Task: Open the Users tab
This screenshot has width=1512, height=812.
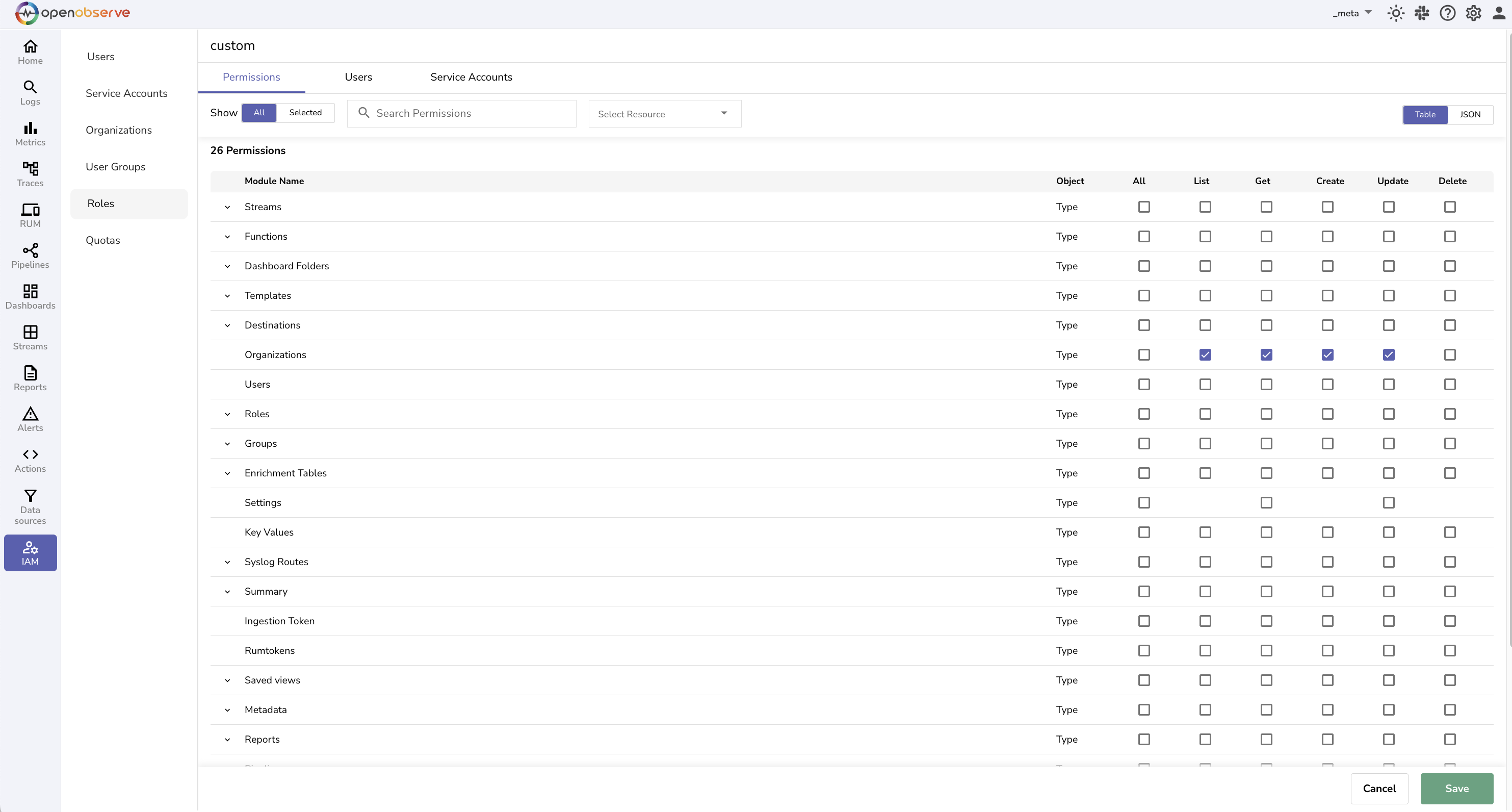Action: pos(359,77)
